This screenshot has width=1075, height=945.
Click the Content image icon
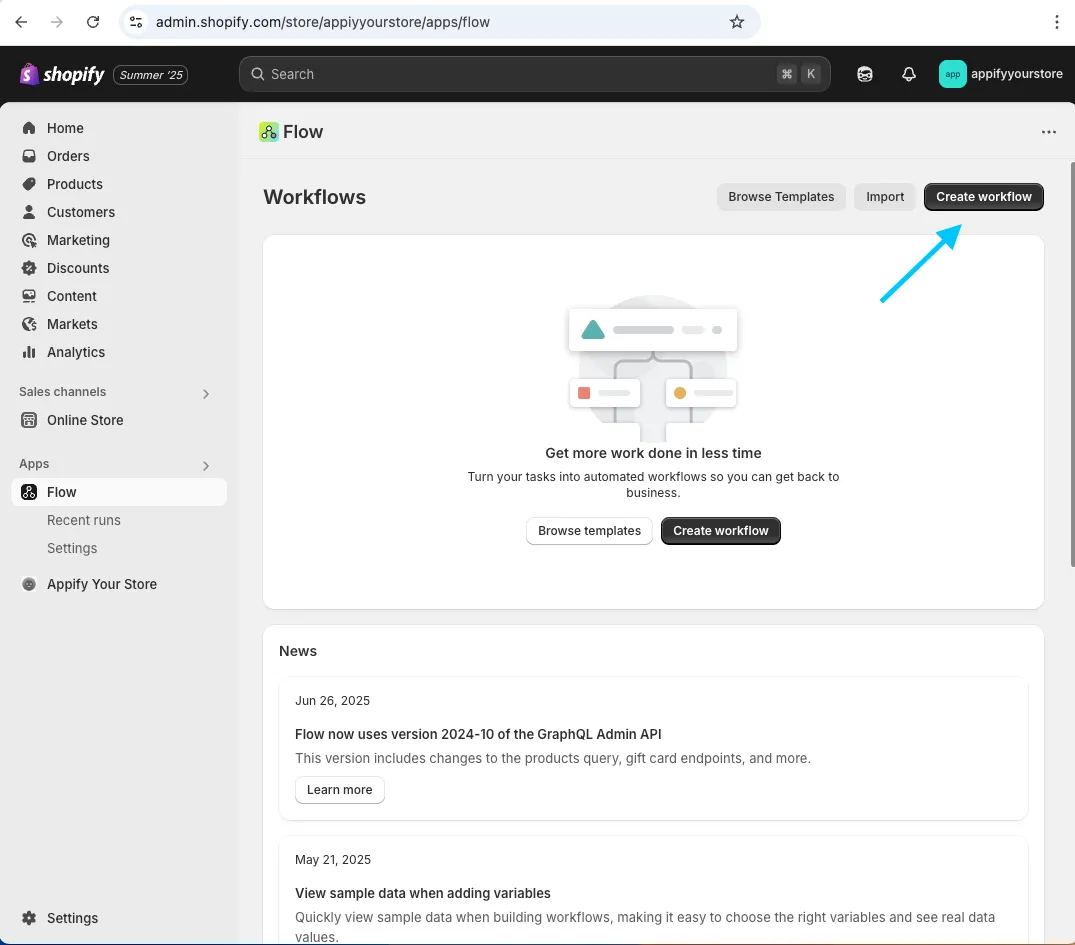point(29,296)
